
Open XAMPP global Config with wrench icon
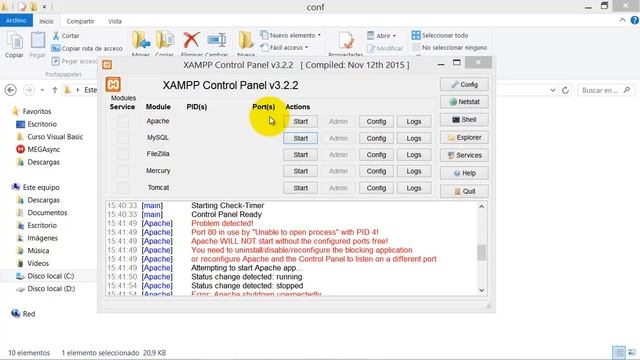click(464, 84)
